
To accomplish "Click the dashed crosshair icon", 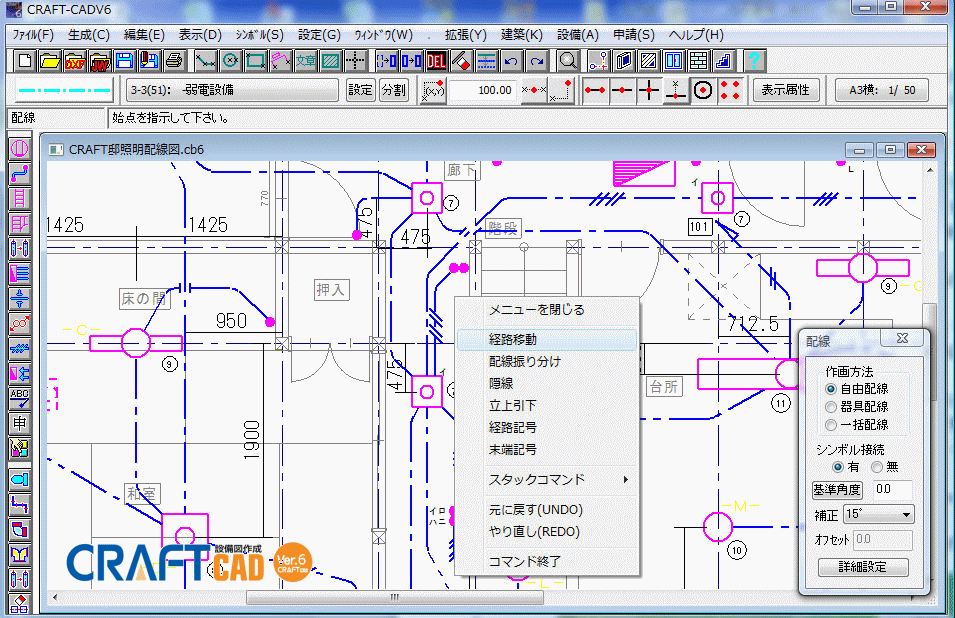I will point(355,61).
